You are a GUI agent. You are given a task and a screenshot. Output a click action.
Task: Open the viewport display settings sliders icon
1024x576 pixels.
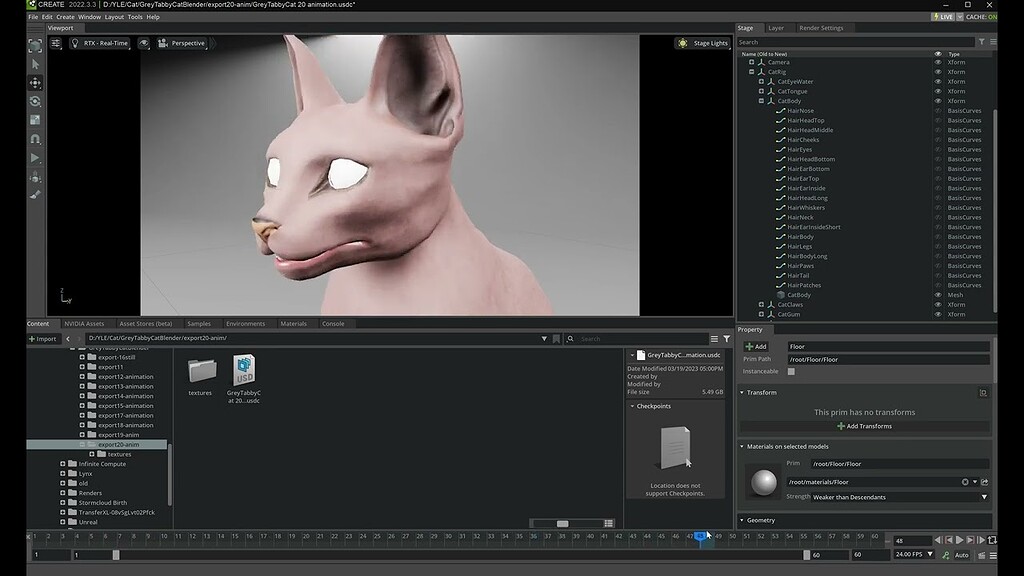coord(56,43)
